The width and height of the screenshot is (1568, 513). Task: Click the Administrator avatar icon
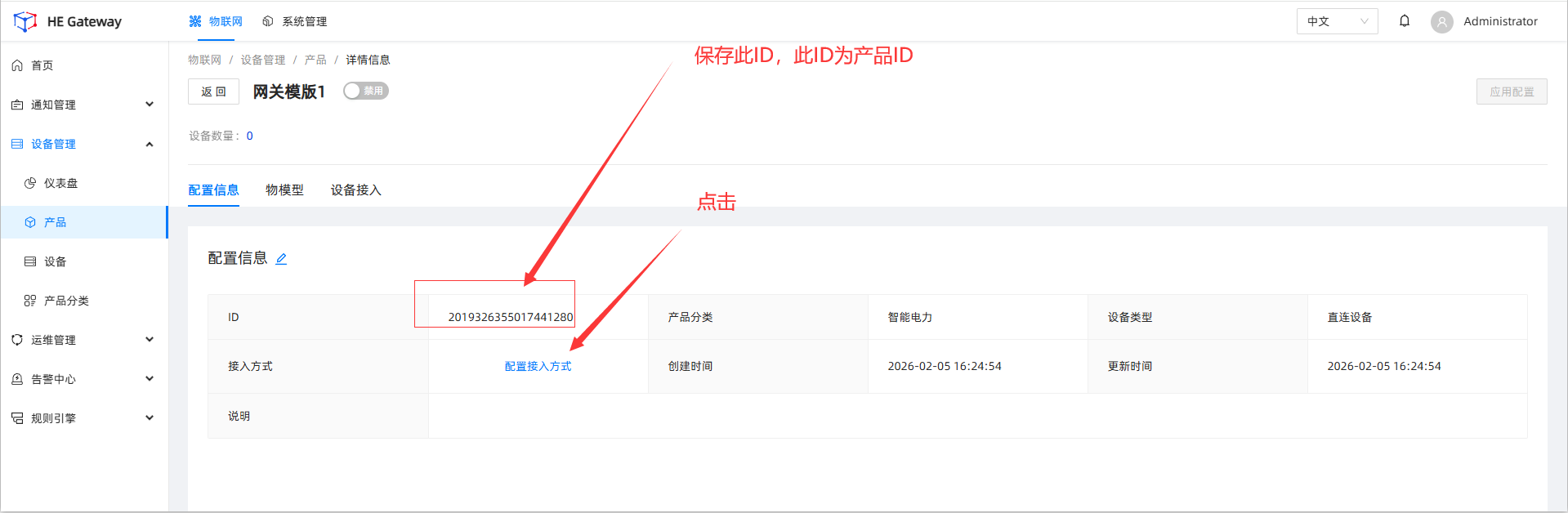(1441, 22)
